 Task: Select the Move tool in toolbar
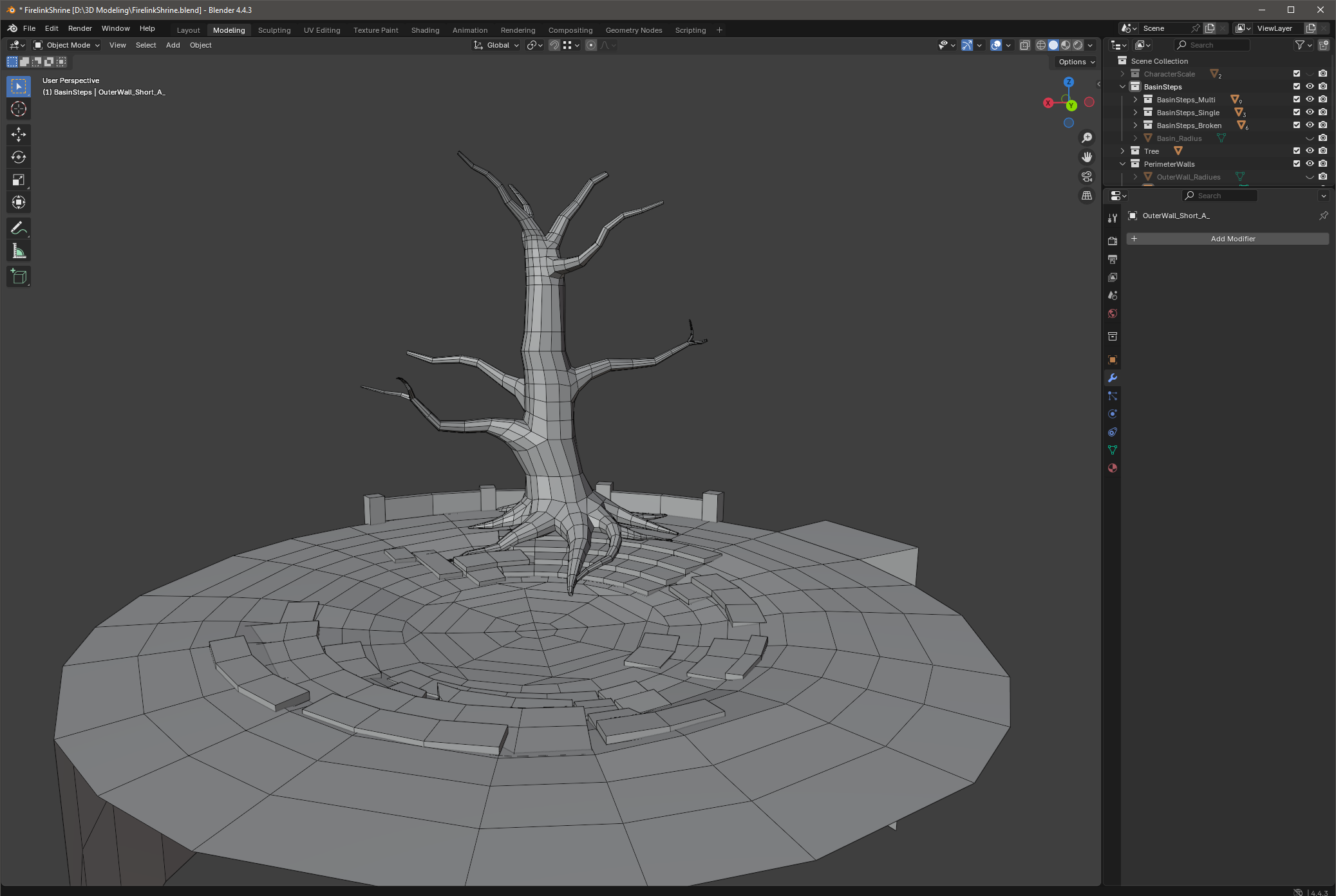(19, 135)
